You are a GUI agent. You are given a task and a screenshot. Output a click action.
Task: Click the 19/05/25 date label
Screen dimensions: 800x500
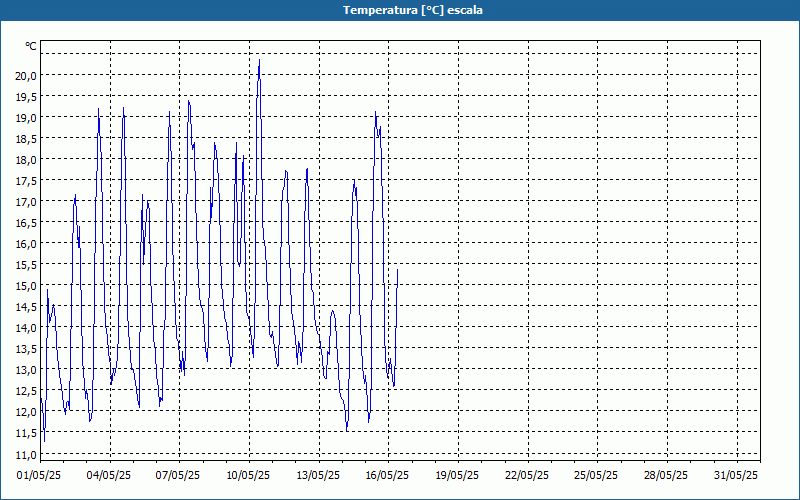click(x=457, y=476)
